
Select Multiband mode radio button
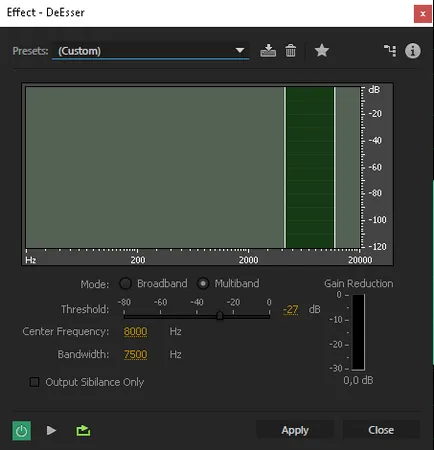203,284
